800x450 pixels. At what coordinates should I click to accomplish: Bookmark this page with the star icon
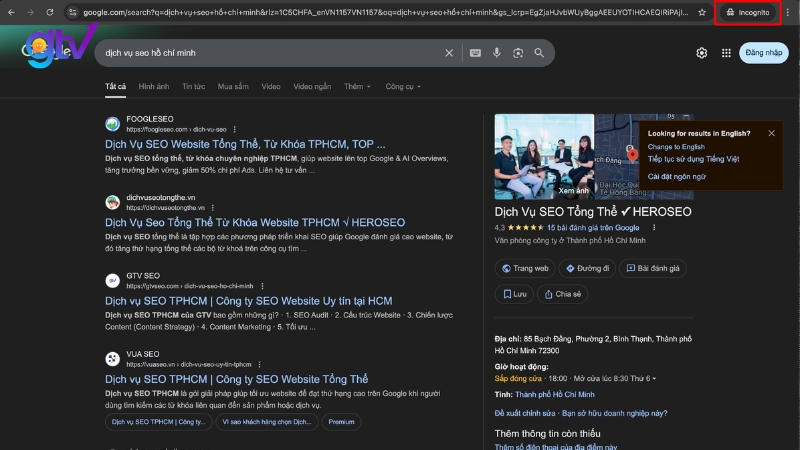tap(702, 12)
